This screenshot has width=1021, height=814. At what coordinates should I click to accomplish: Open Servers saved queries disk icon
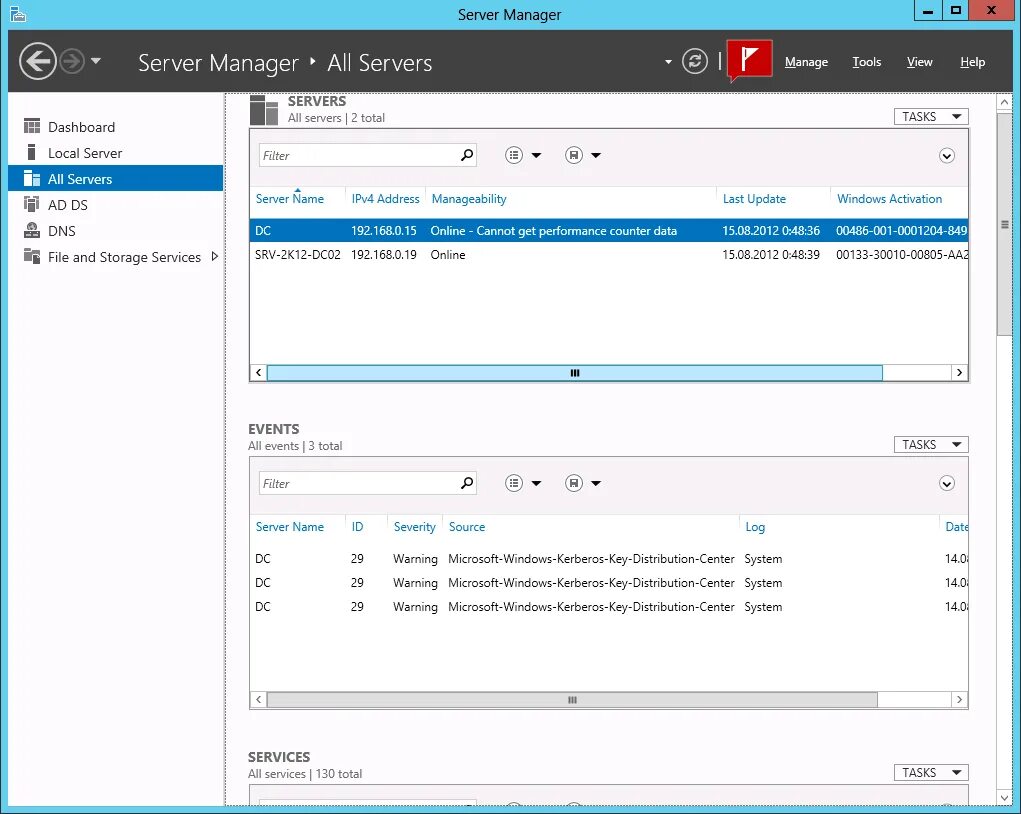coord(574,155)
